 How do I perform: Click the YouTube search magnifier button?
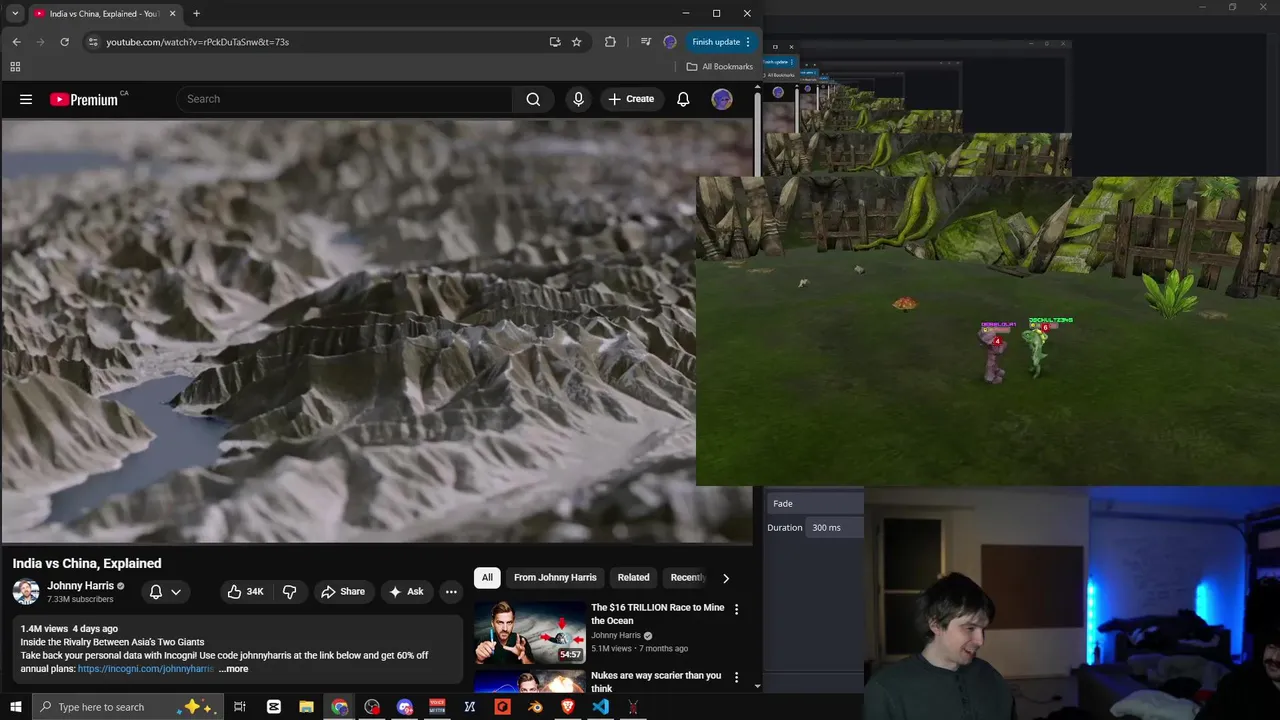(533, 99)
